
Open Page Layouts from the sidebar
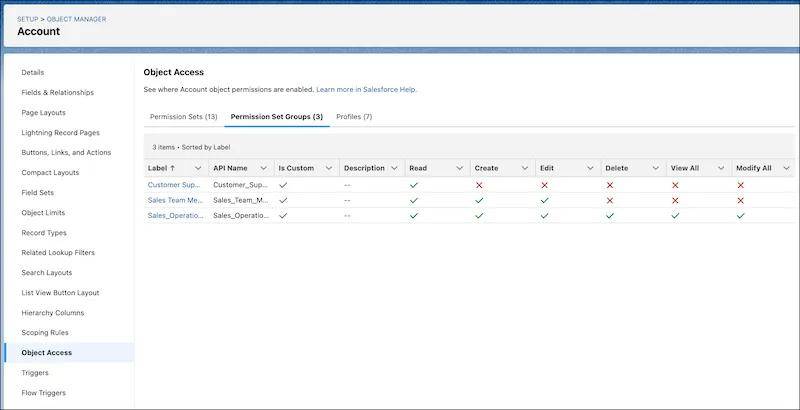(44, 112)
